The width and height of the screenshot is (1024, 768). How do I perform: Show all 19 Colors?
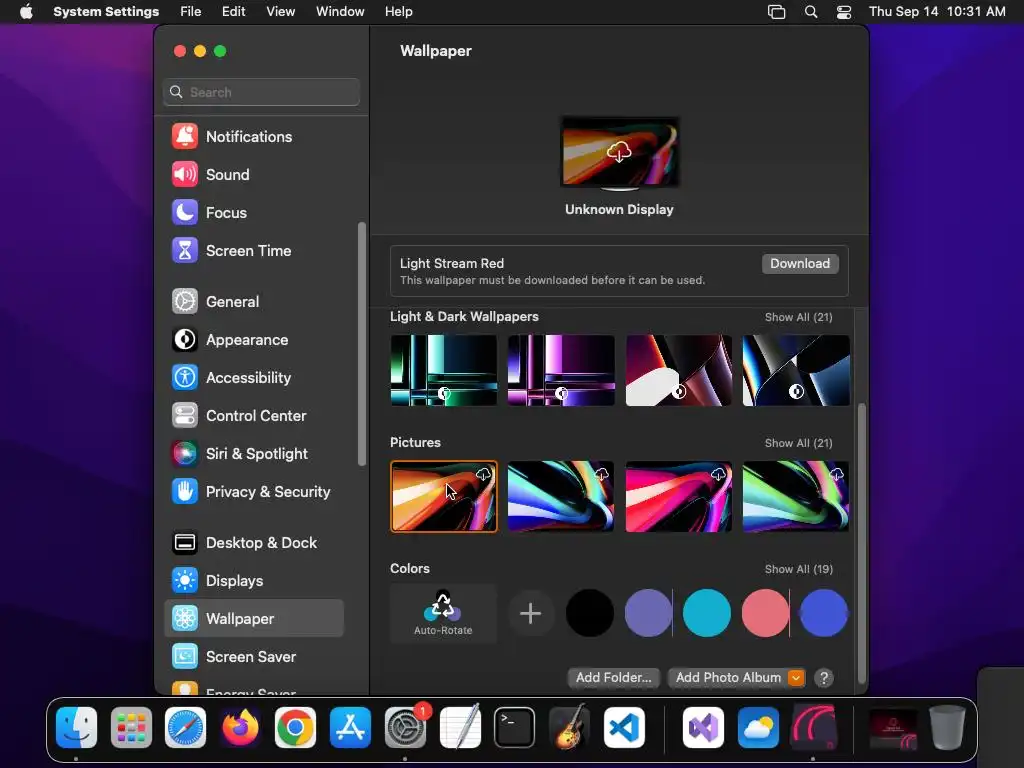[799, 569]
